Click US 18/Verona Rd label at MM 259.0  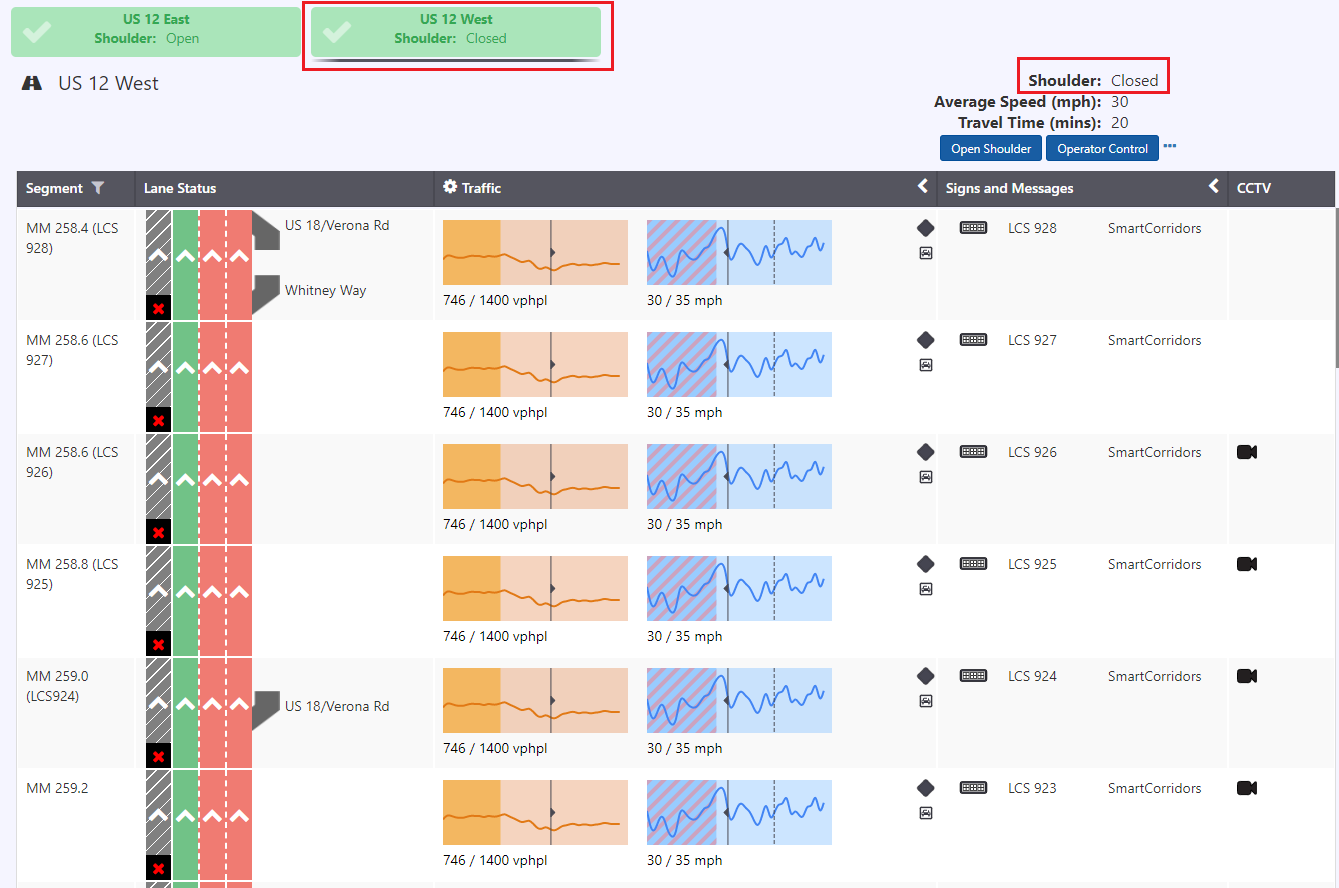337,706
